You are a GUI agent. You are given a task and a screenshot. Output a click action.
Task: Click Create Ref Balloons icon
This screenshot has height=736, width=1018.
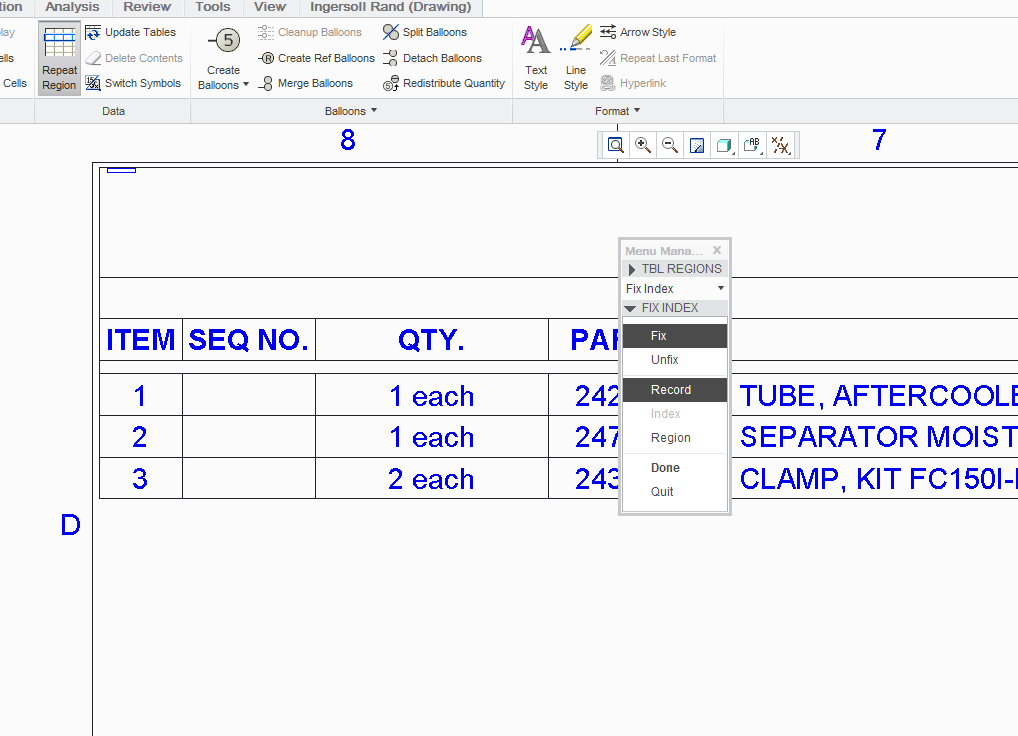(x=266, y=58)
